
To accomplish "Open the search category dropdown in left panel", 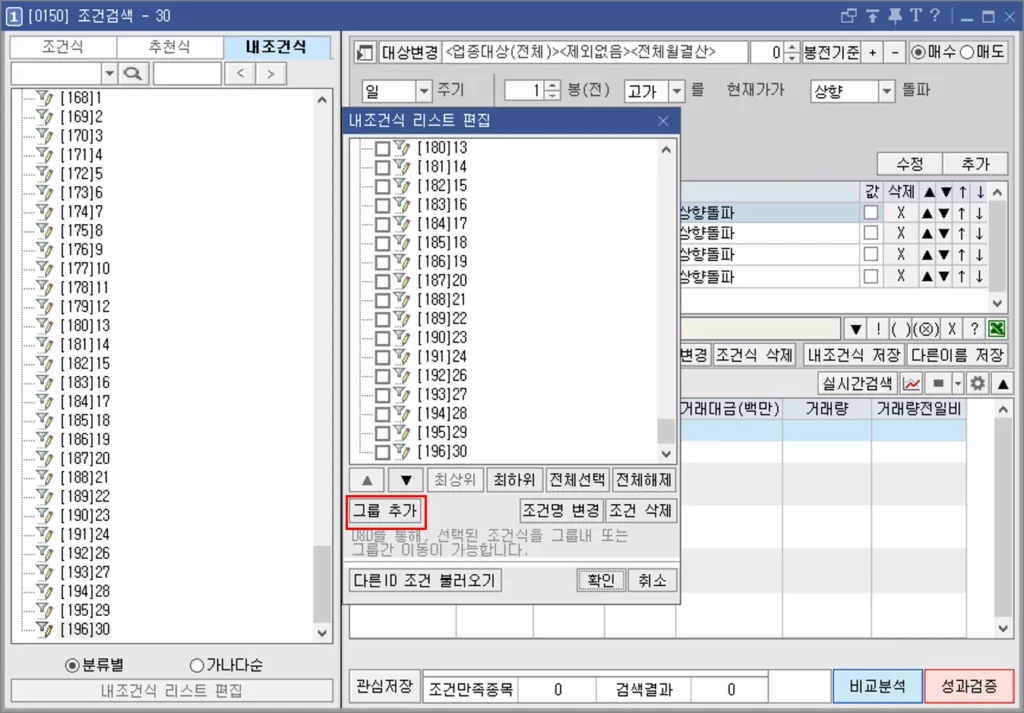I will coord(110,73).
